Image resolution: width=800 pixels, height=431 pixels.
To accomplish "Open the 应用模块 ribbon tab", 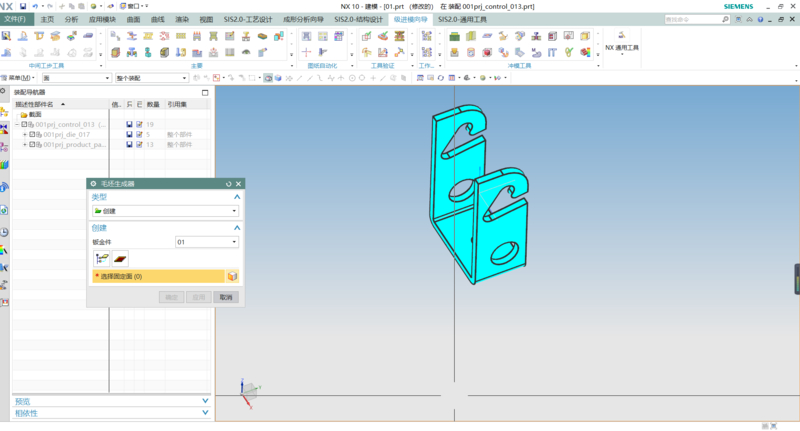I will 103,19.
